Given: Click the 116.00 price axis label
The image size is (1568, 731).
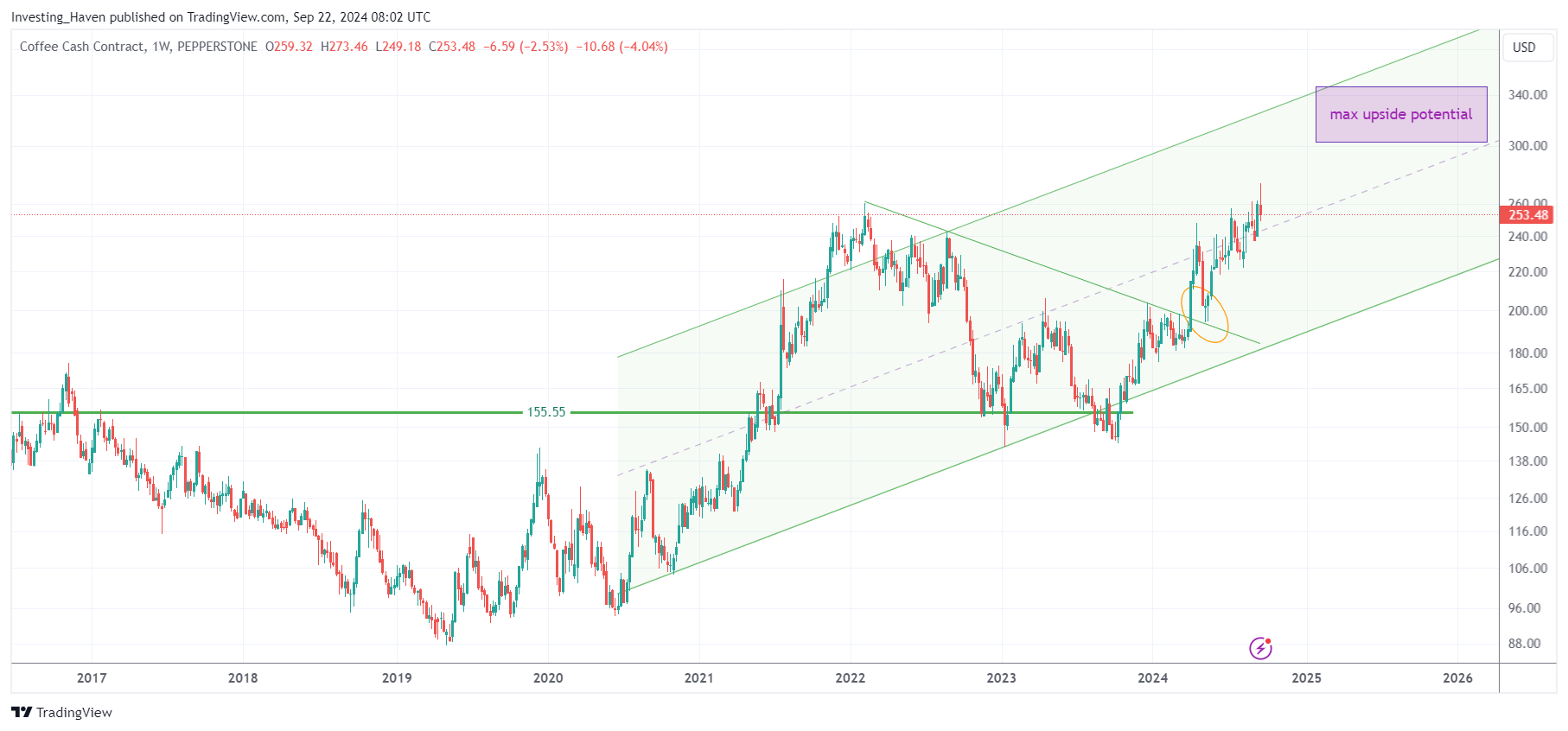Looking at the screenshot, I should [x=1527, y=531].
